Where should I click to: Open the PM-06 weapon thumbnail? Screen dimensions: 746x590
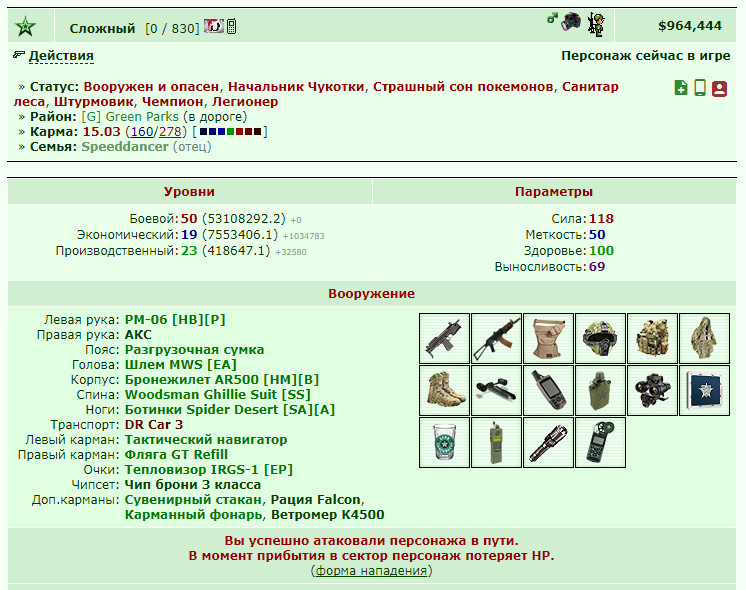click(444, 338)
